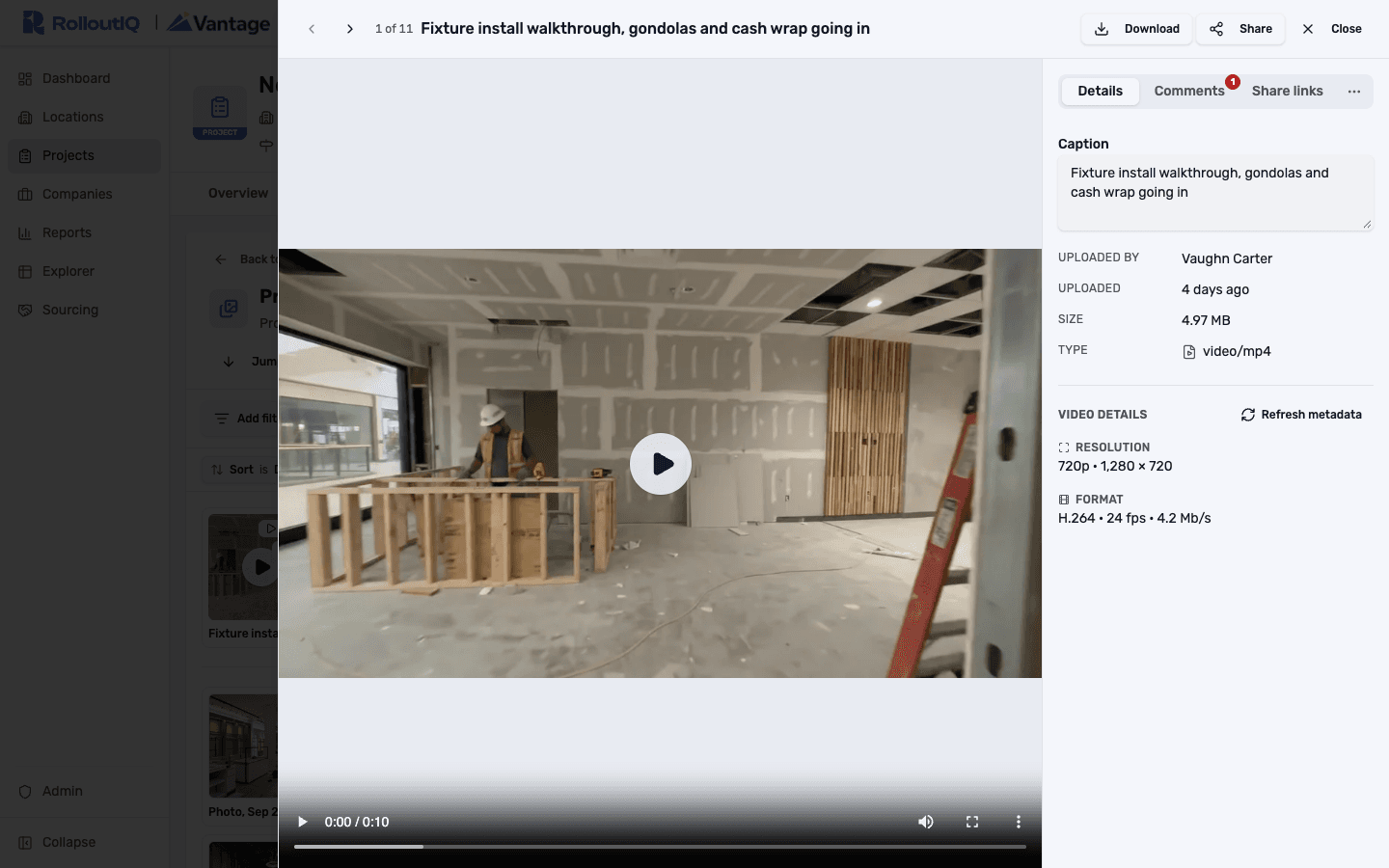Click the small play control in player bar
The width and height of the screenshot is (1389, 868).
pos(302,822)
